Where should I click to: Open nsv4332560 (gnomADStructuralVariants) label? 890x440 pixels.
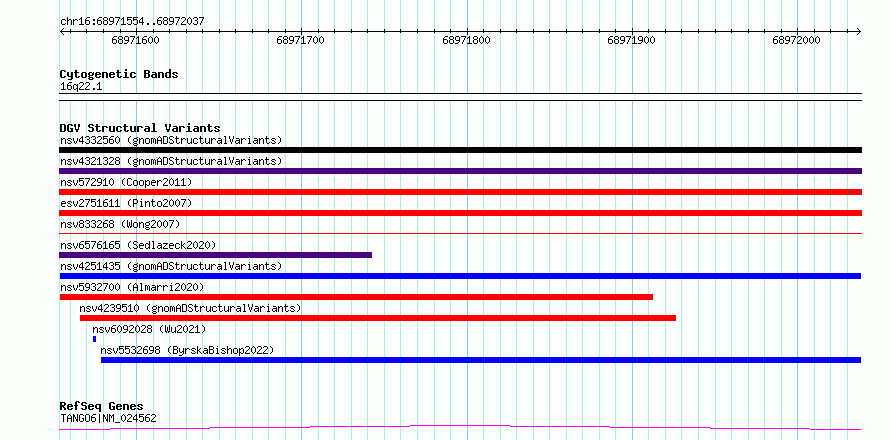tap(171, 140)
